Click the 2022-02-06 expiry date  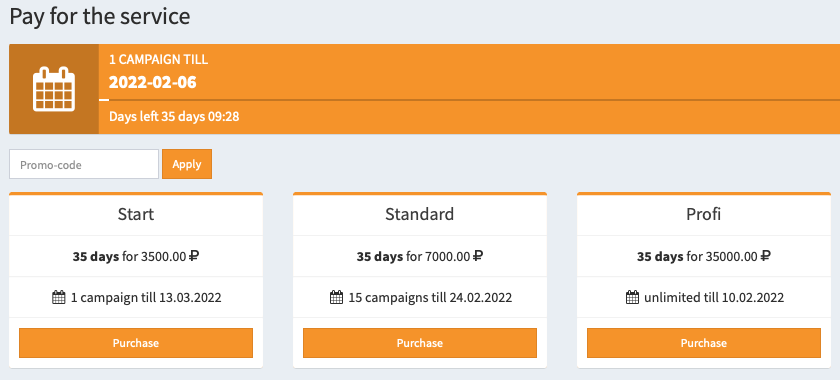click(153, 83)
